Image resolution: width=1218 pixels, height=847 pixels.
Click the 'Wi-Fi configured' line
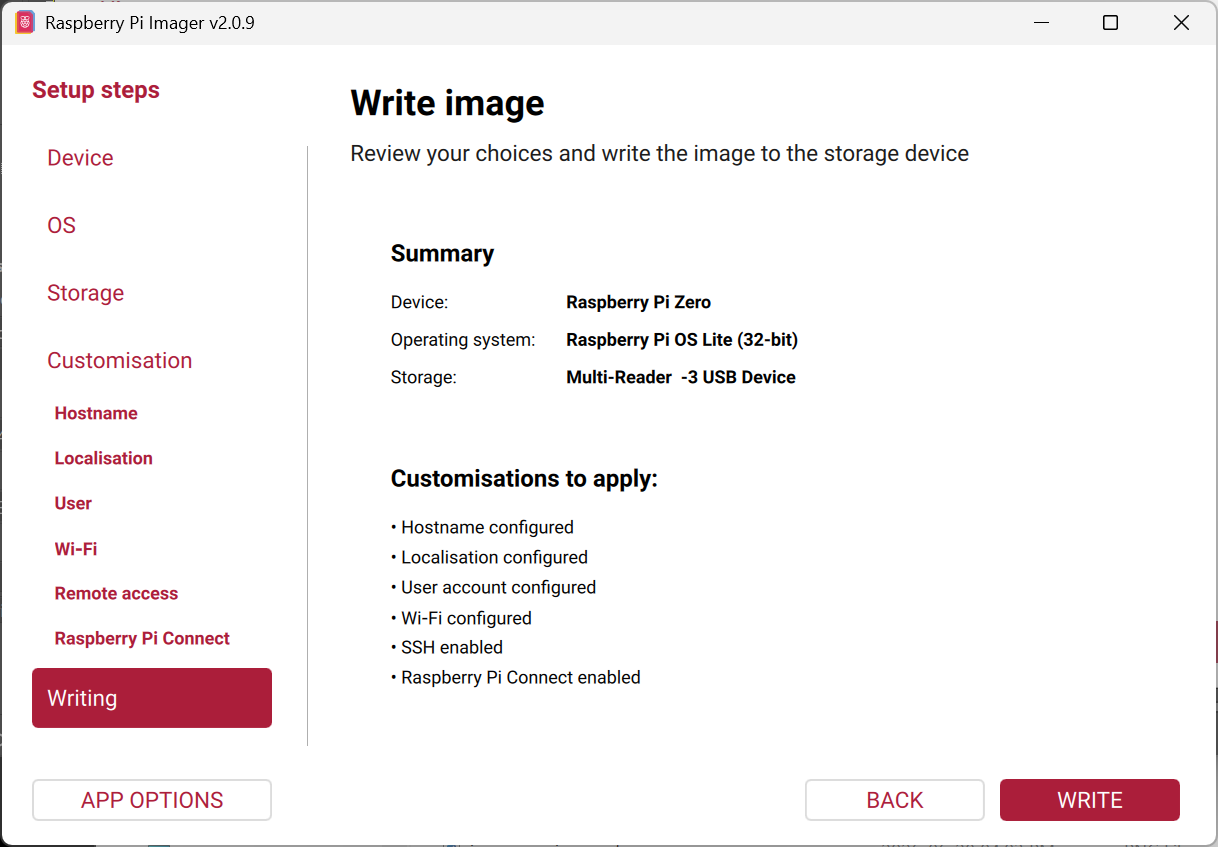point(461,618)
